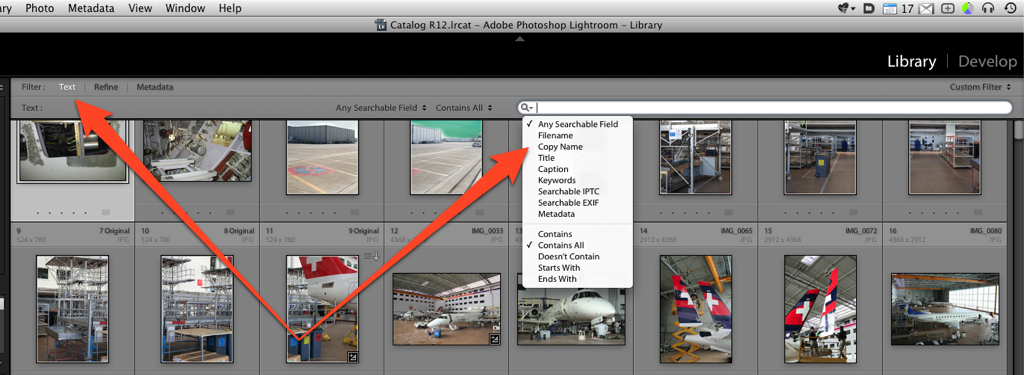This screenshot has width=1024, height=375.
Task: Open the Window menu
Action: [184, 8]
